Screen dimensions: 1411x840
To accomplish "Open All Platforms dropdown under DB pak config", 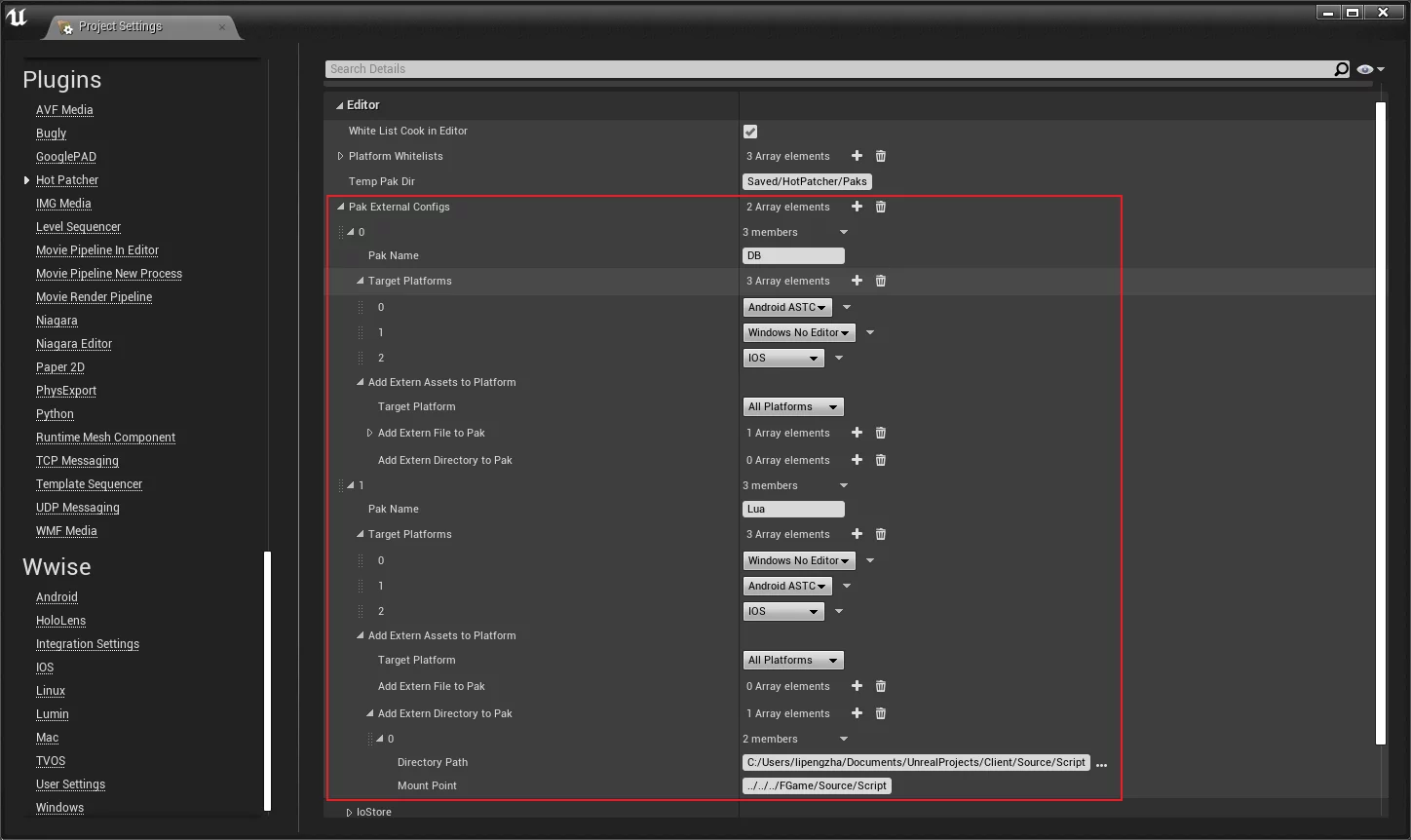I will pyautogui.click(x=792, y=407).
